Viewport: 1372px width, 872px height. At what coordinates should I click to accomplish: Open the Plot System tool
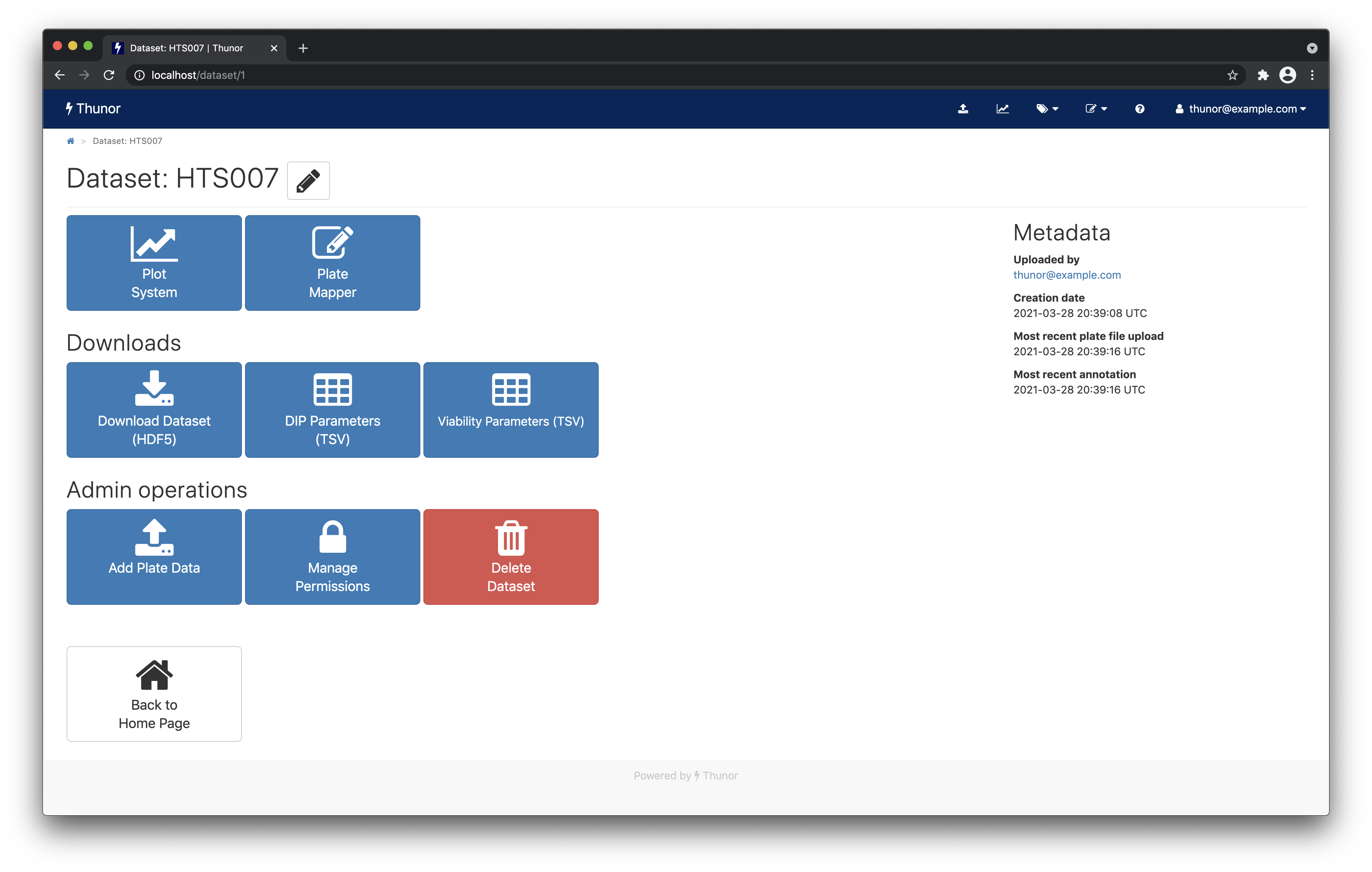(x=154, y=263)
